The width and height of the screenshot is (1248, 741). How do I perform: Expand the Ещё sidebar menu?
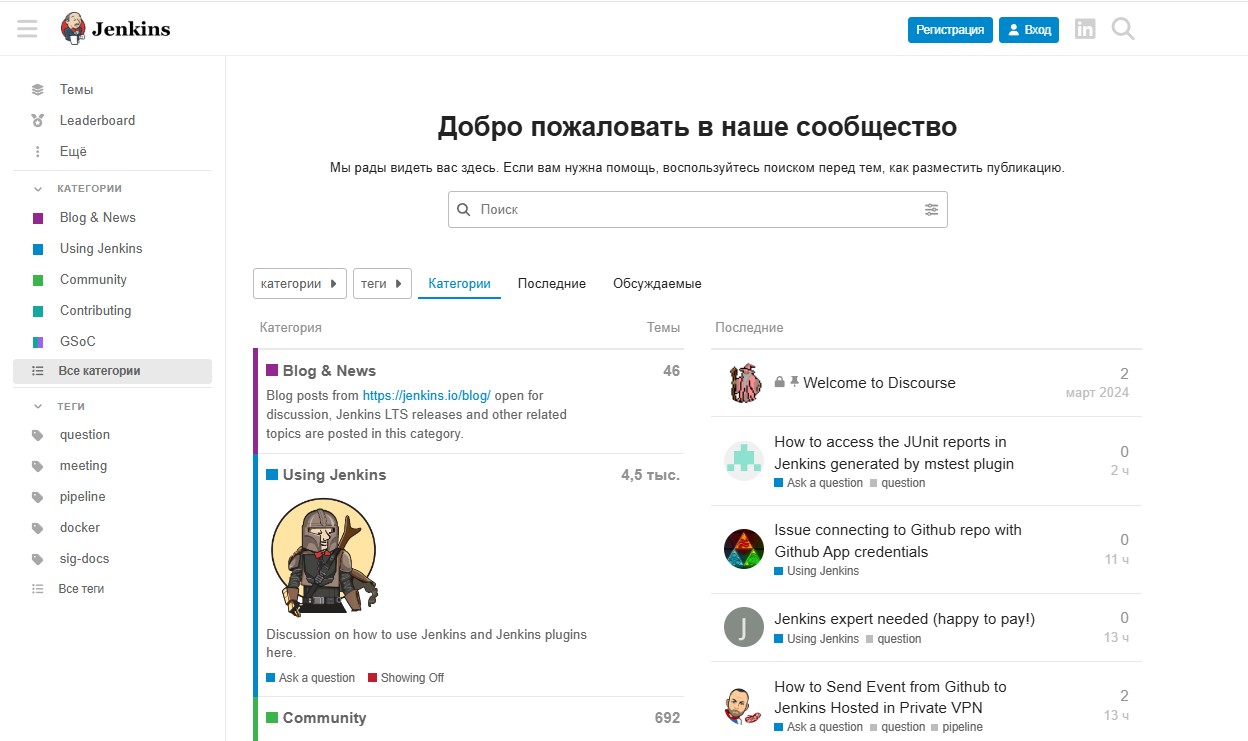click(x=73, y=152)
